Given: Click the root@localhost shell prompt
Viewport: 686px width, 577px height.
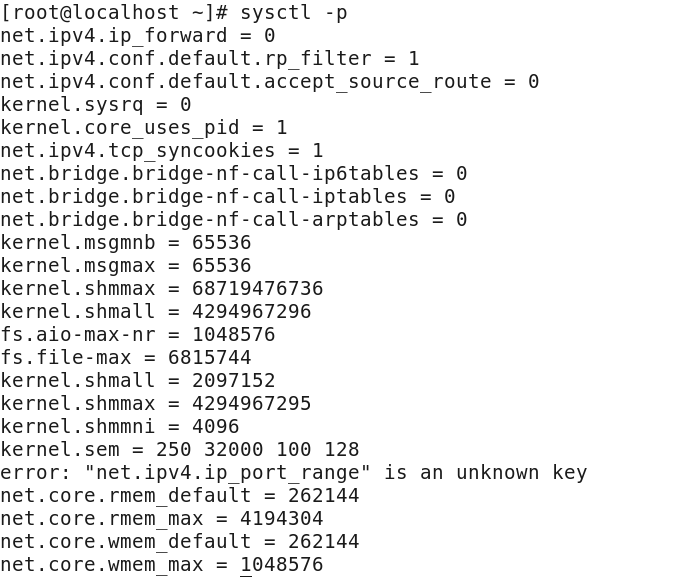Looking at the screenshot, I should (114, 13).
